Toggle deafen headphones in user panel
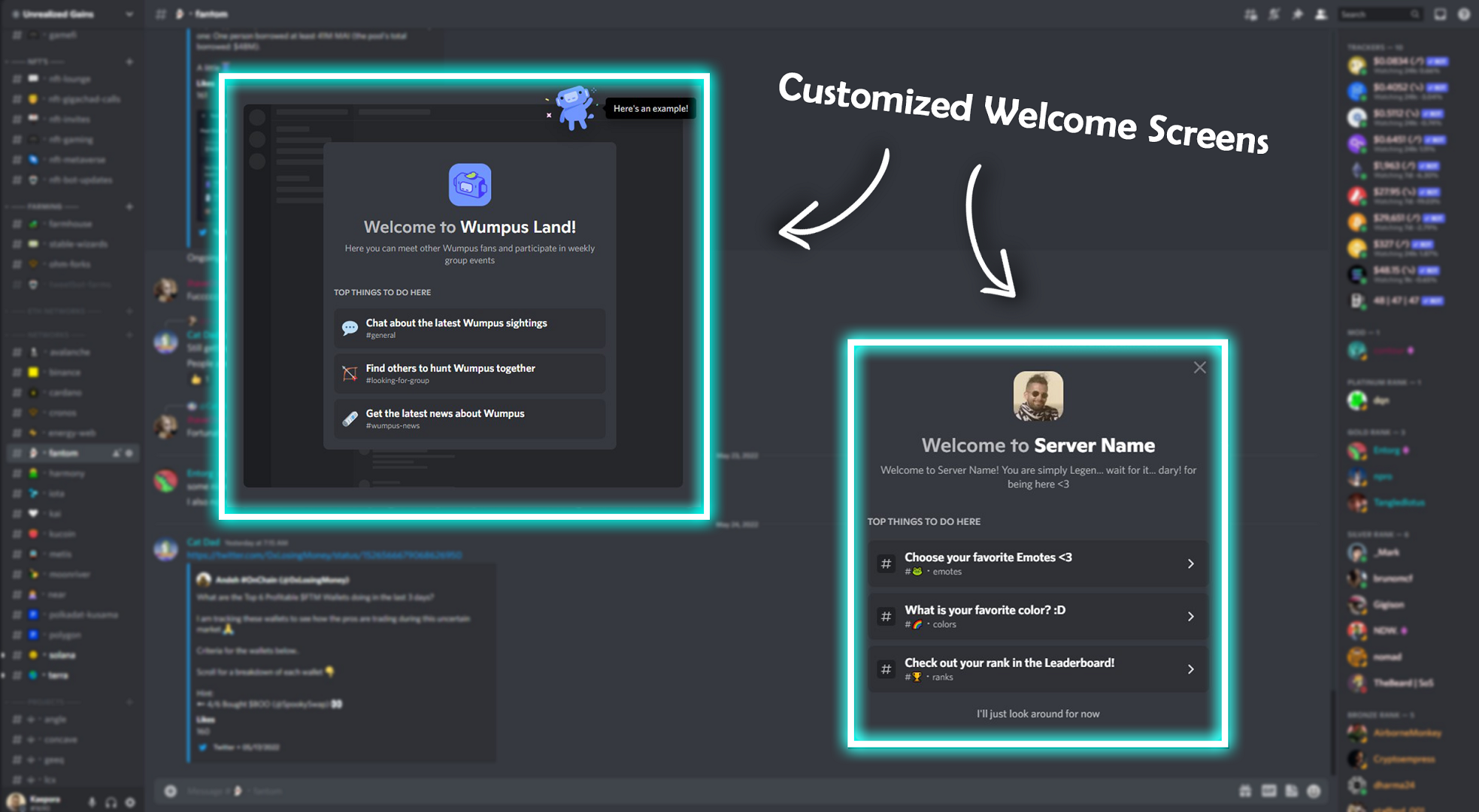The width and height of the screenshot is (1479, 812). [111, 802]
